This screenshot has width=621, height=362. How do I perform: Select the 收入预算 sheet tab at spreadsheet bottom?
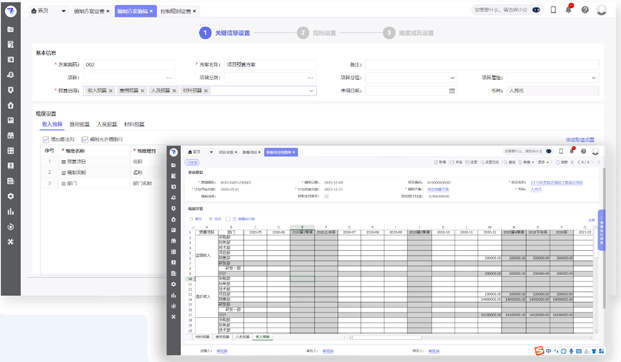[x=262, y=337]
